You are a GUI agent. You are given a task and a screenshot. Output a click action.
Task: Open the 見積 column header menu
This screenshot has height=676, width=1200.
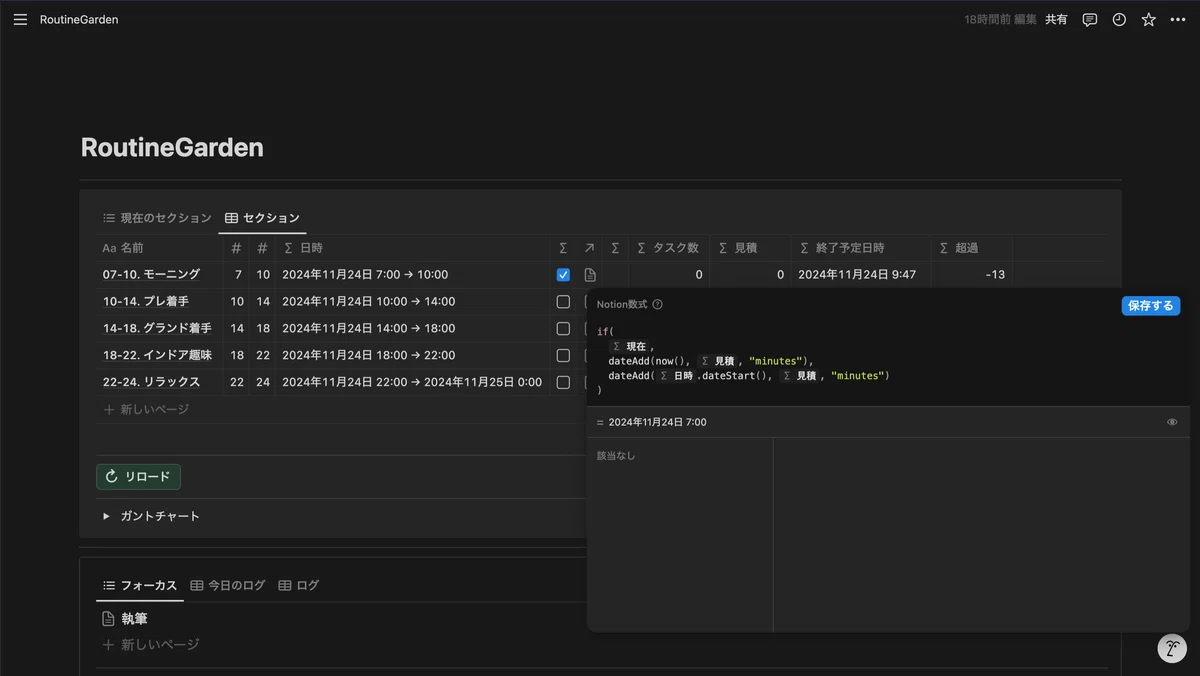coord(750,248)
